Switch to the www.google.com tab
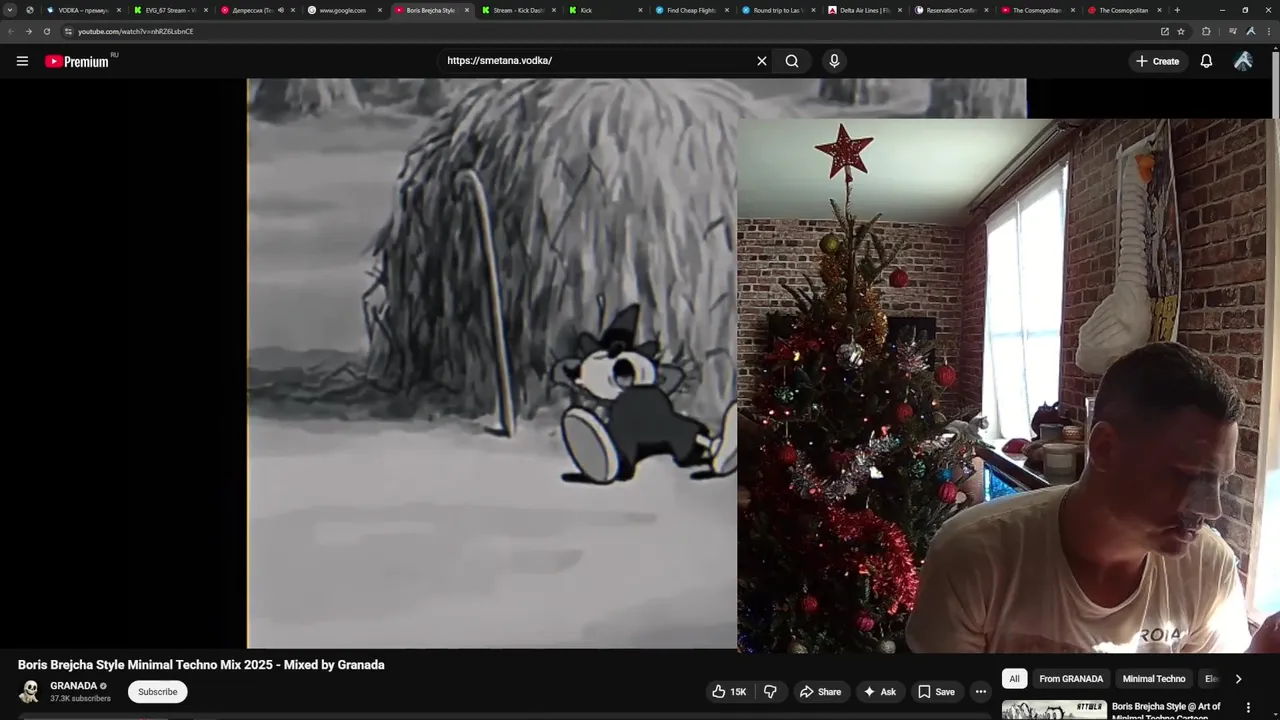 click(343, 10)
